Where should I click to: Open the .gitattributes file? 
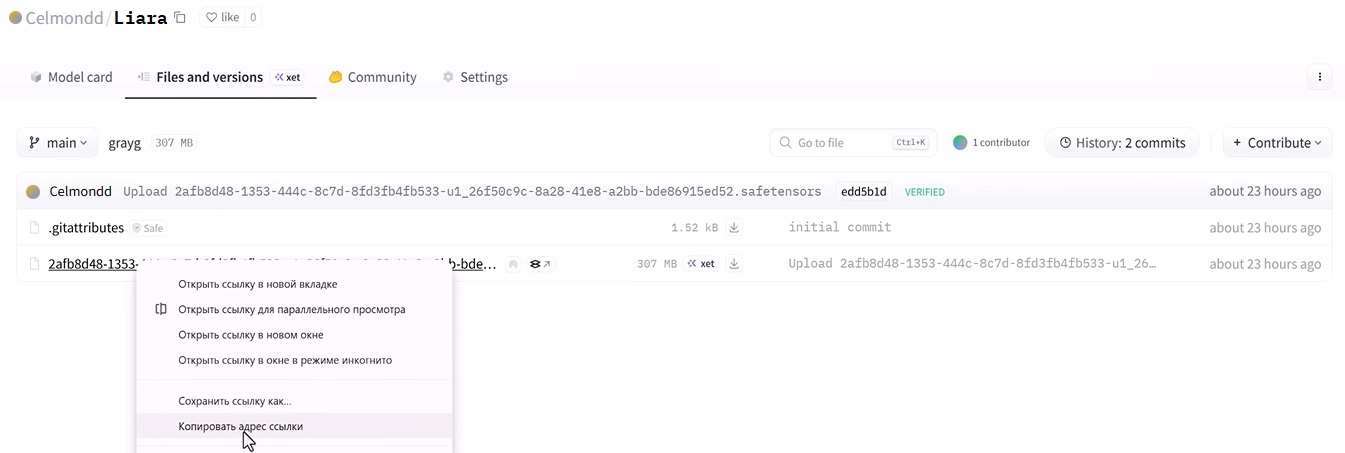(86, 228)
